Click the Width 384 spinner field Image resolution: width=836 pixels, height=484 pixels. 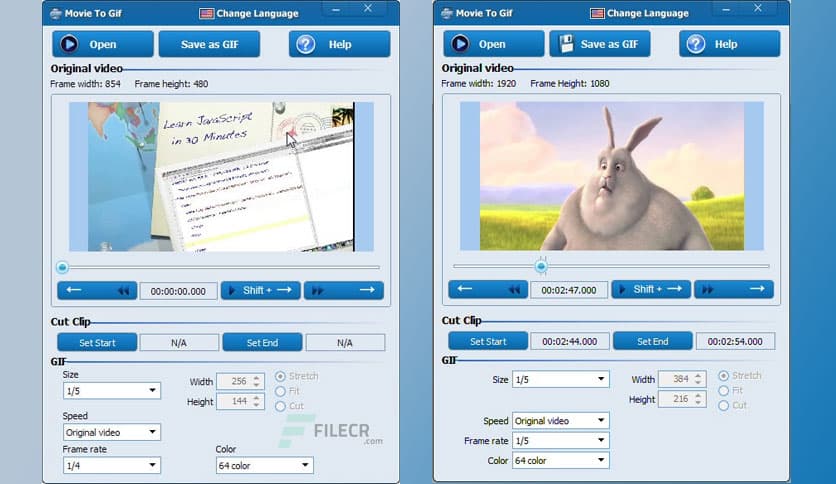(x=682, y=379)
